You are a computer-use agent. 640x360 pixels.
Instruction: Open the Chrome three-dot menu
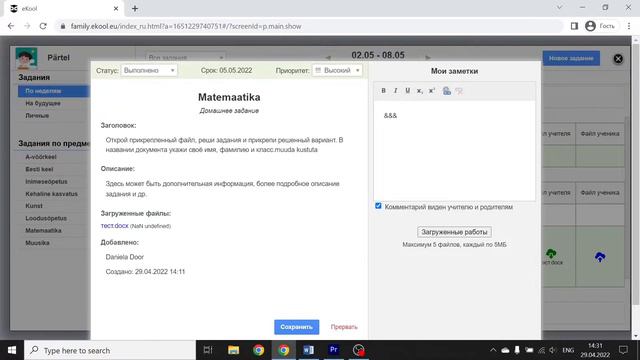(x=629, y=26)
